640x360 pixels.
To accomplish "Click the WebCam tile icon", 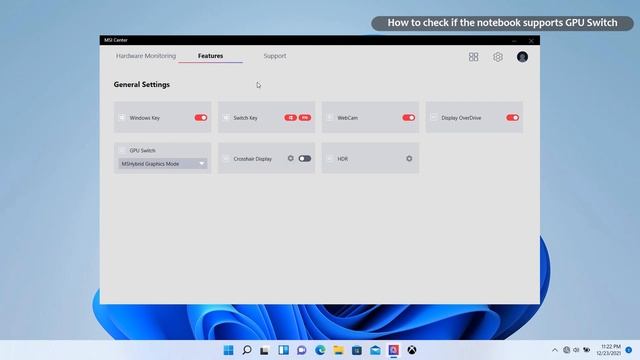I will tap(330, 118).
